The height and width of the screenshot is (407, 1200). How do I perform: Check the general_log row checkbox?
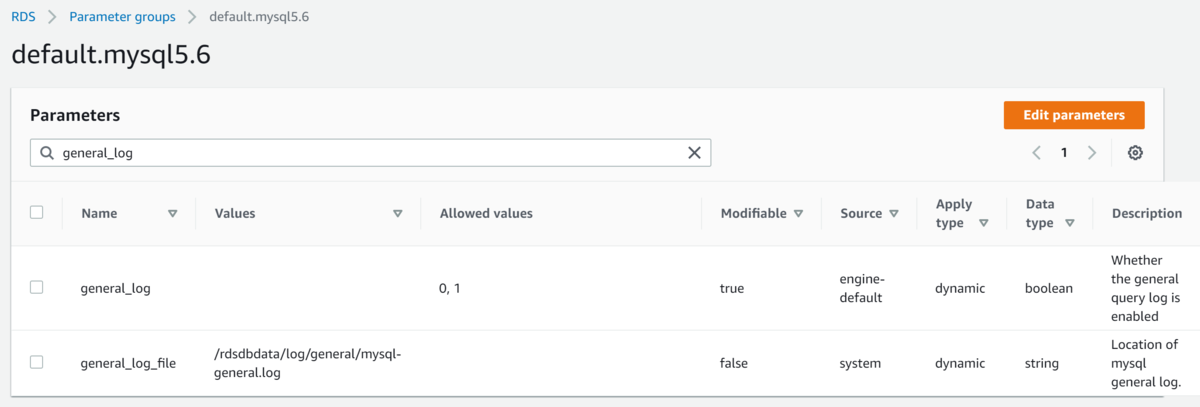click(x=37, y=287)
